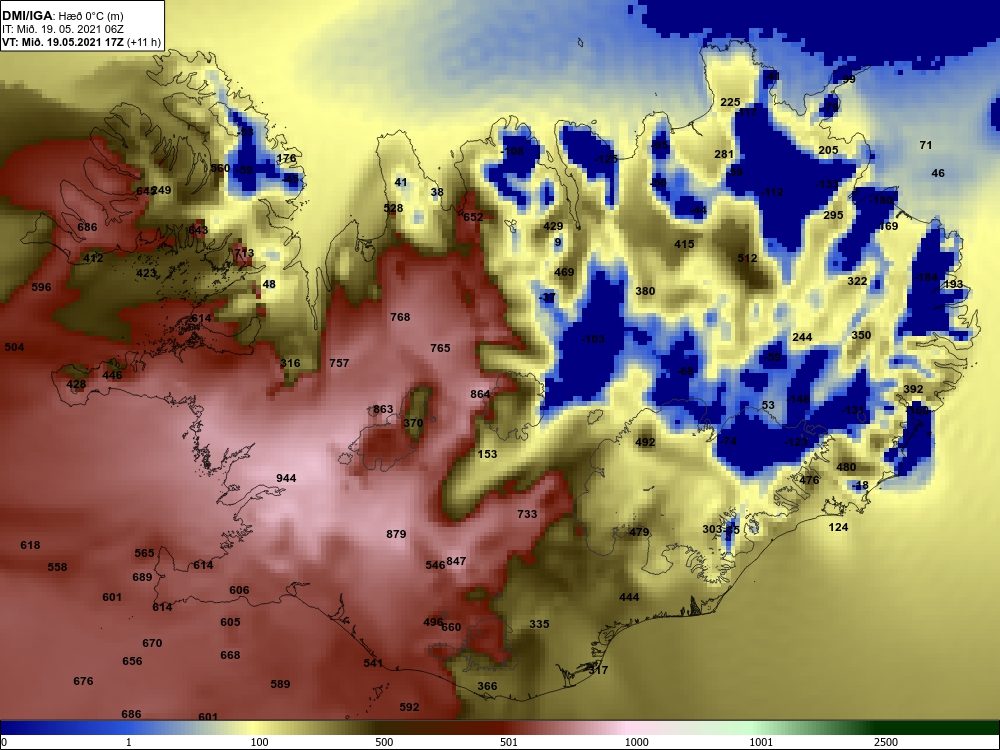Viewport: 1000px width, 750px height.
Task: Click the 428 peninsula value
Action: point(76,384)
